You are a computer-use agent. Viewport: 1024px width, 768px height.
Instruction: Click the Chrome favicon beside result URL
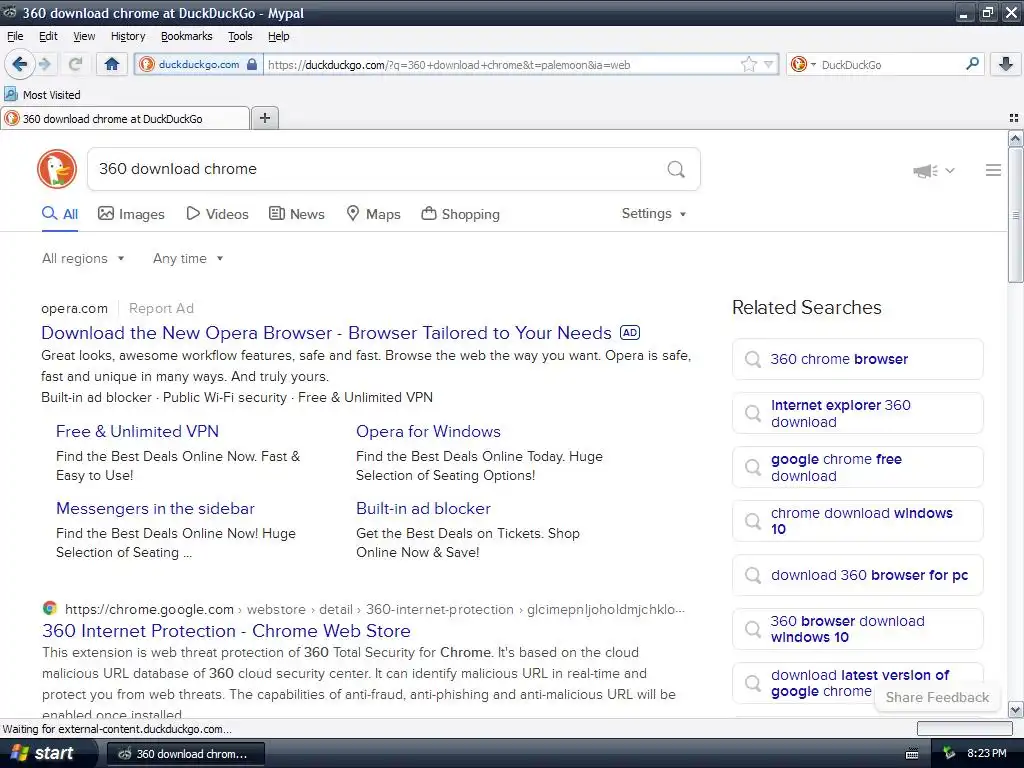click(x=50, y=609)
